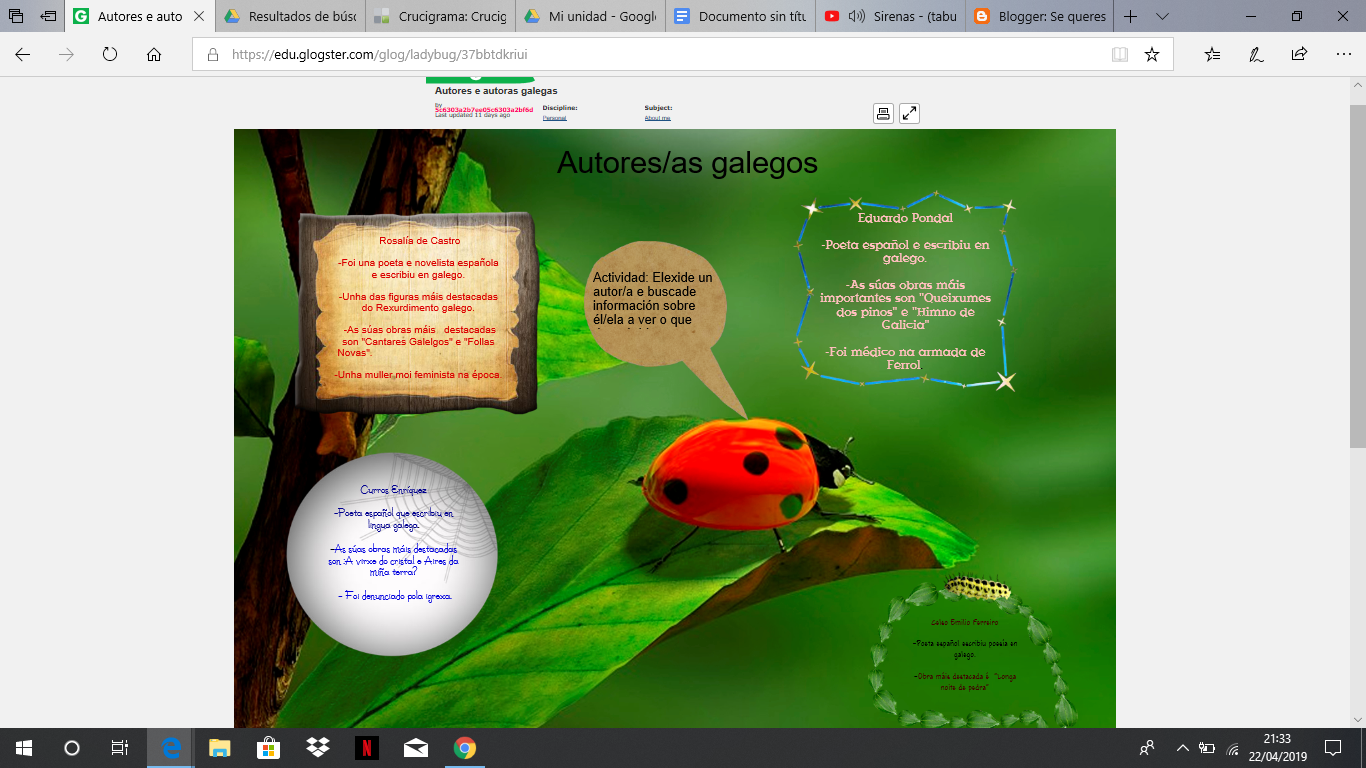Click the 21:33 clock and date
The image size is (1366, 768).
click(x=1277, y=748)
